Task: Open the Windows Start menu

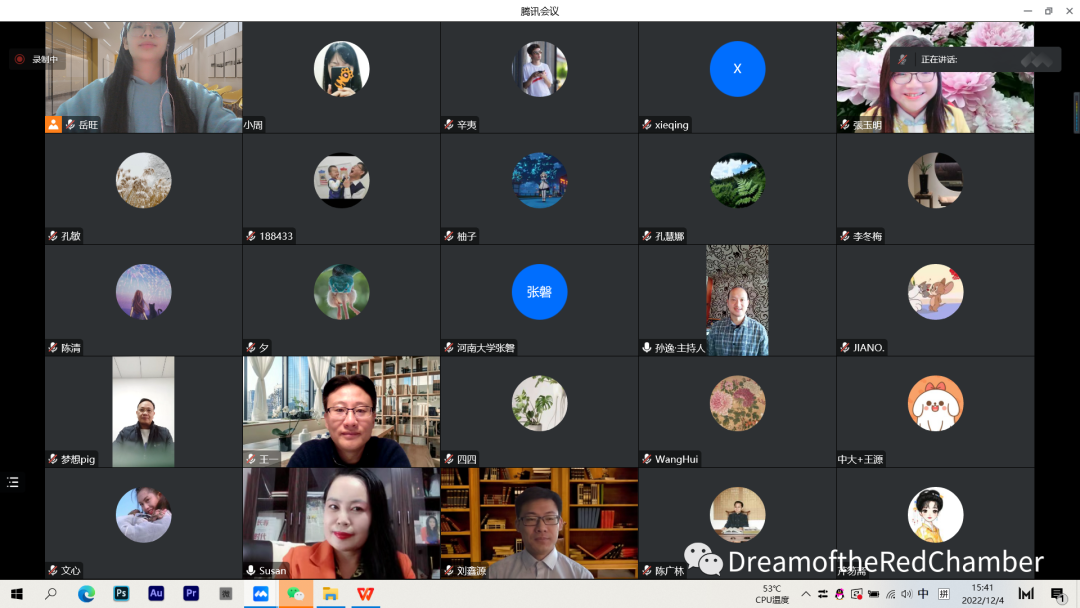Action: (x=16, y=594)
